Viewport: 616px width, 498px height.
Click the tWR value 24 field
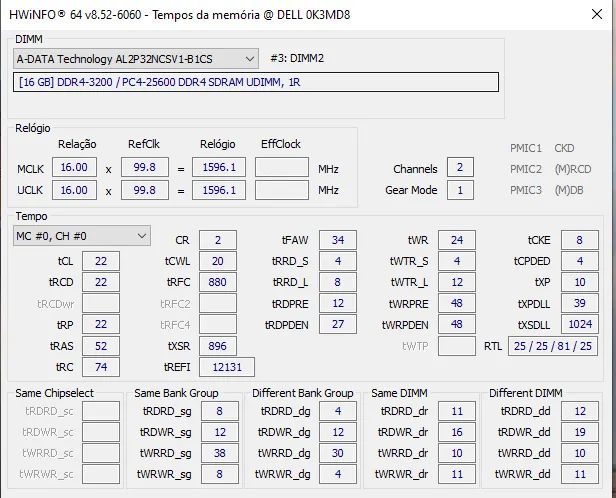(457, 240)
